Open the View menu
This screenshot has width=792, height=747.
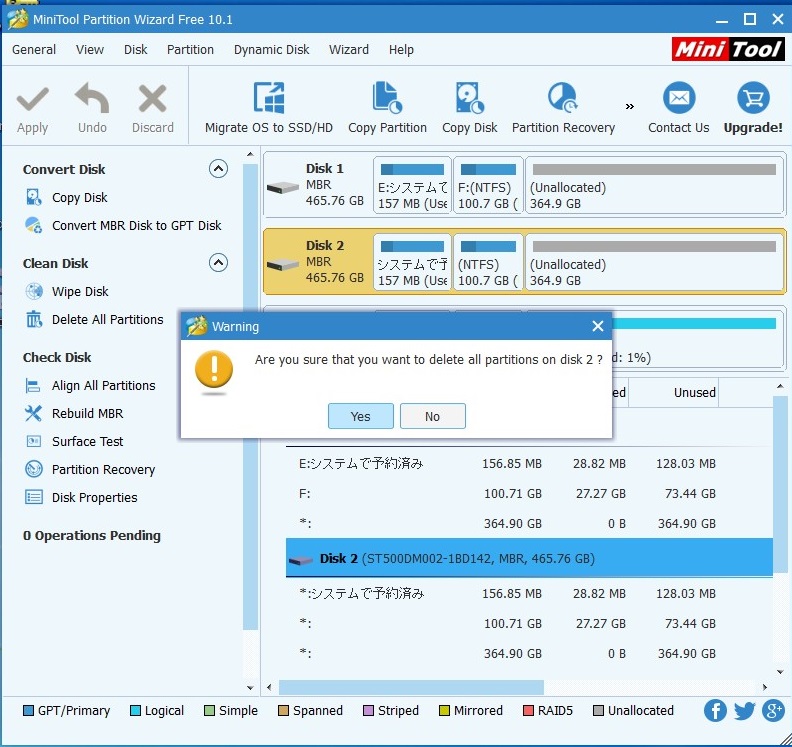90,49
